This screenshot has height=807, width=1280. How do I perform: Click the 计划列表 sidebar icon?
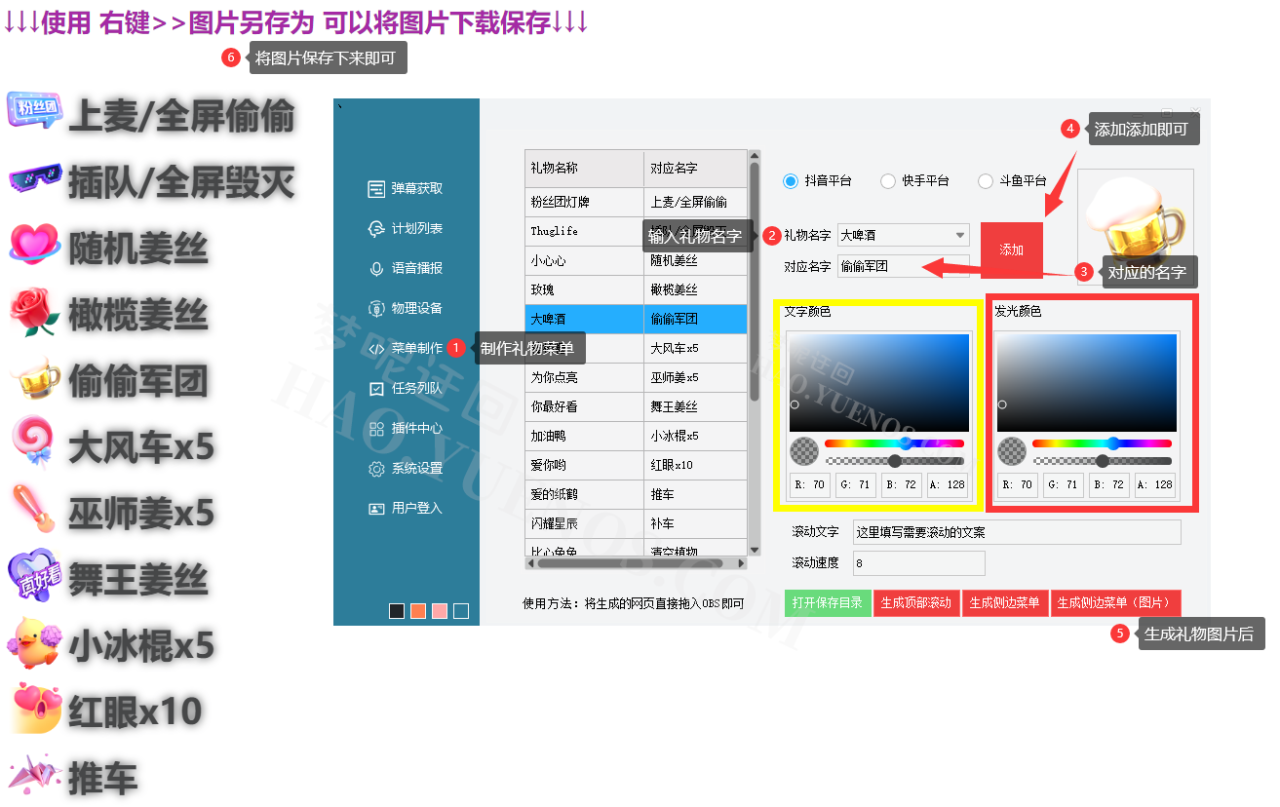tap(376, 228)
